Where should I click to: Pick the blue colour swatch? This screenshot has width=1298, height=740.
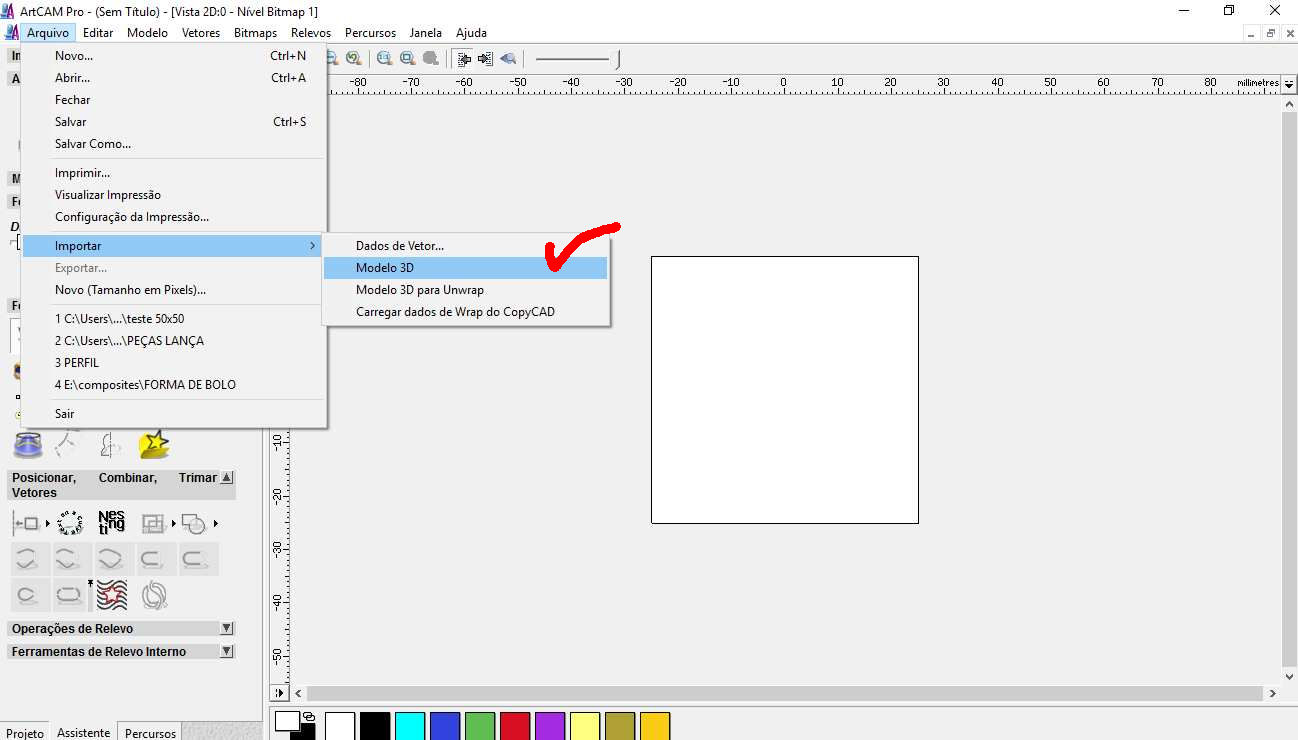tap(445, 727)
